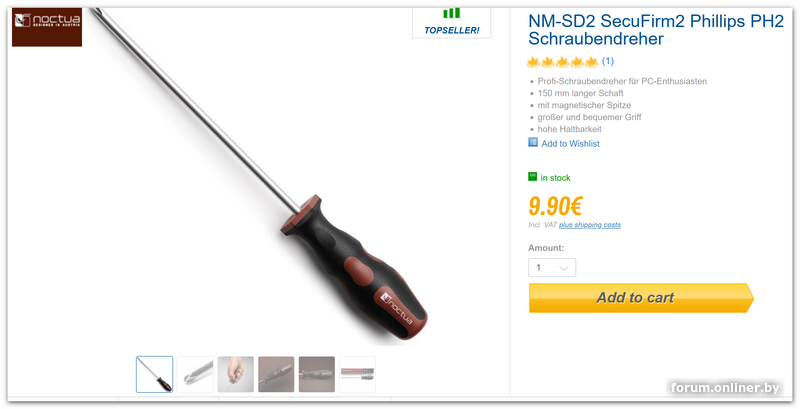
Task: Click the five-star rating icons
Action: pos(563,62)
